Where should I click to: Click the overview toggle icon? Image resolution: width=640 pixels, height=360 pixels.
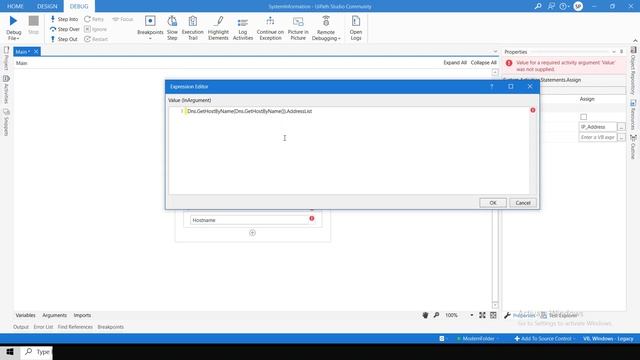(x=493, y=315)
